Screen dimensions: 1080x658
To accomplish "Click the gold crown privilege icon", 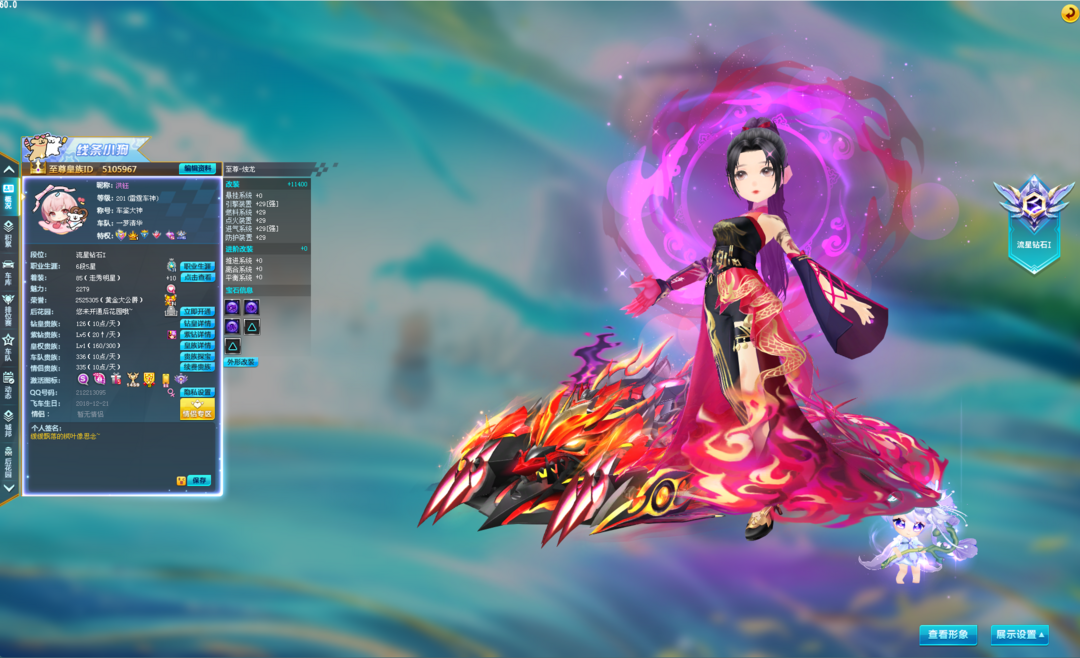I will click(133, 235).
